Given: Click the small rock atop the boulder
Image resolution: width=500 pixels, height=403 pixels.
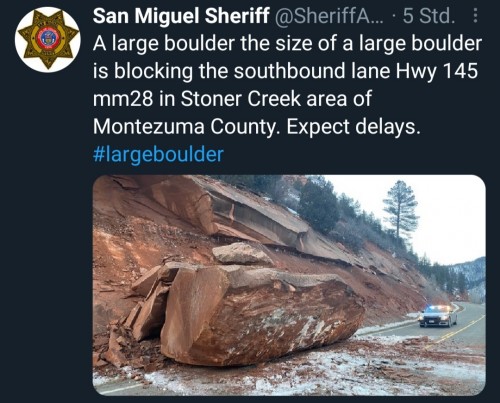Looking at the screenshot, I should (242, 254).
